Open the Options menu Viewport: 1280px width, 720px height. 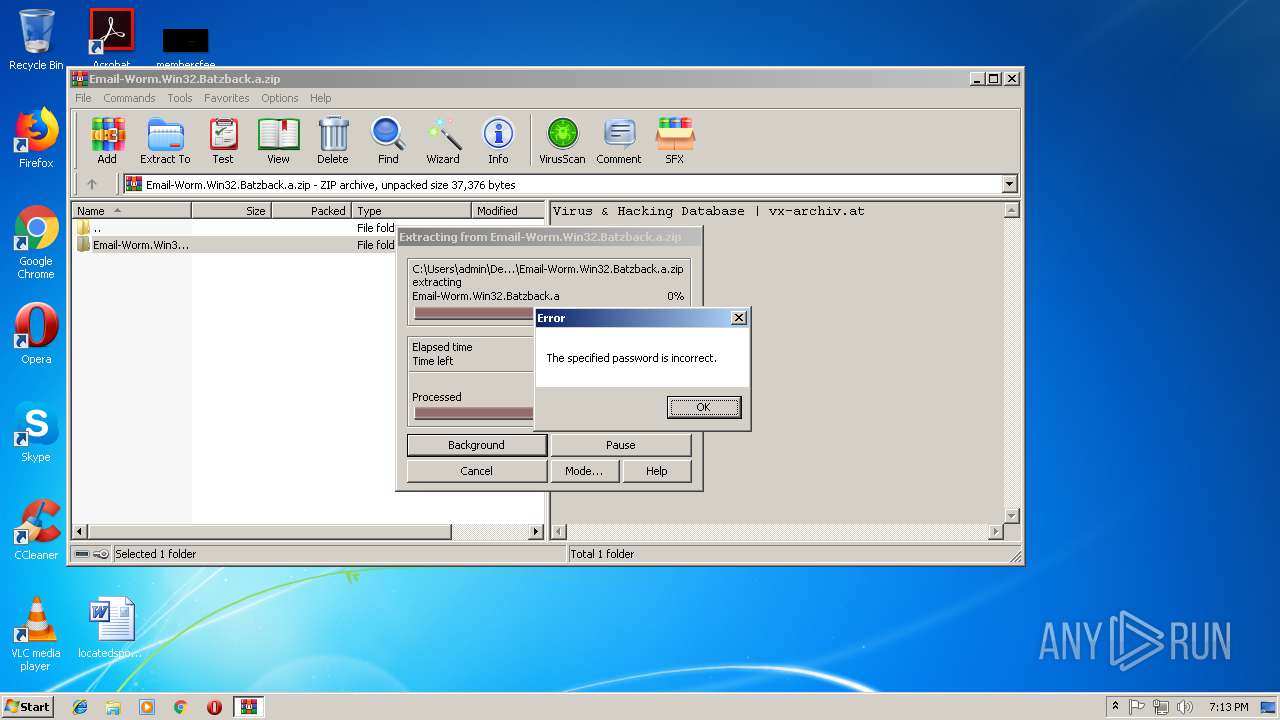point(280,98)
